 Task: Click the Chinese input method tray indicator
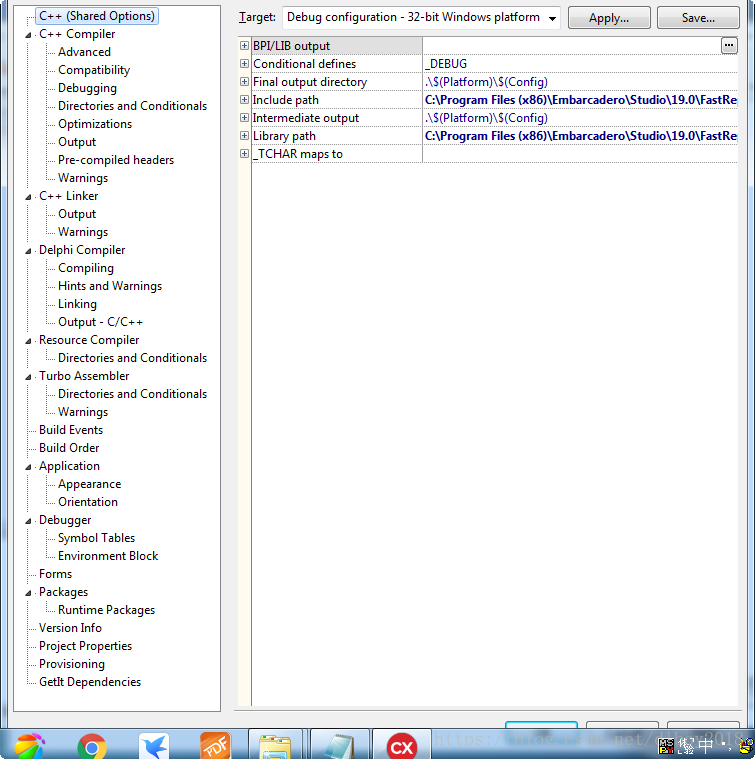pos(706,745)
